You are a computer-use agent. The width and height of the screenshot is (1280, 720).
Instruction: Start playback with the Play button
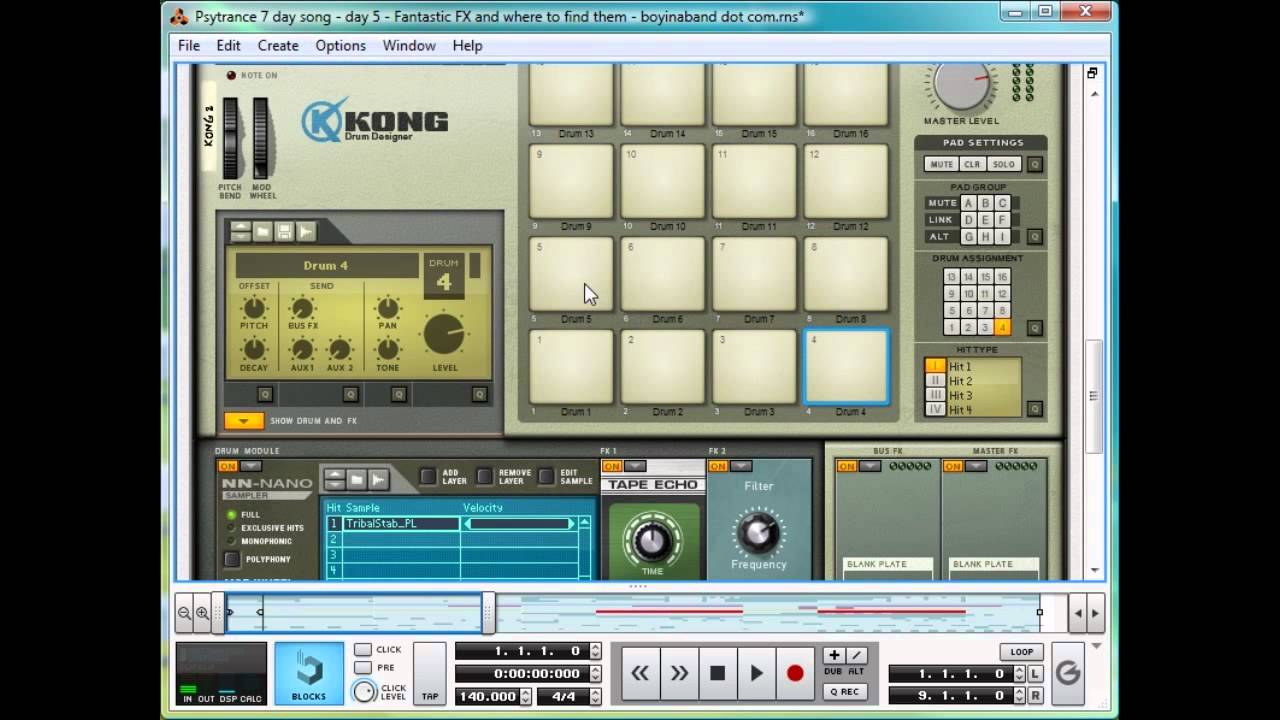tap(756, 673)
